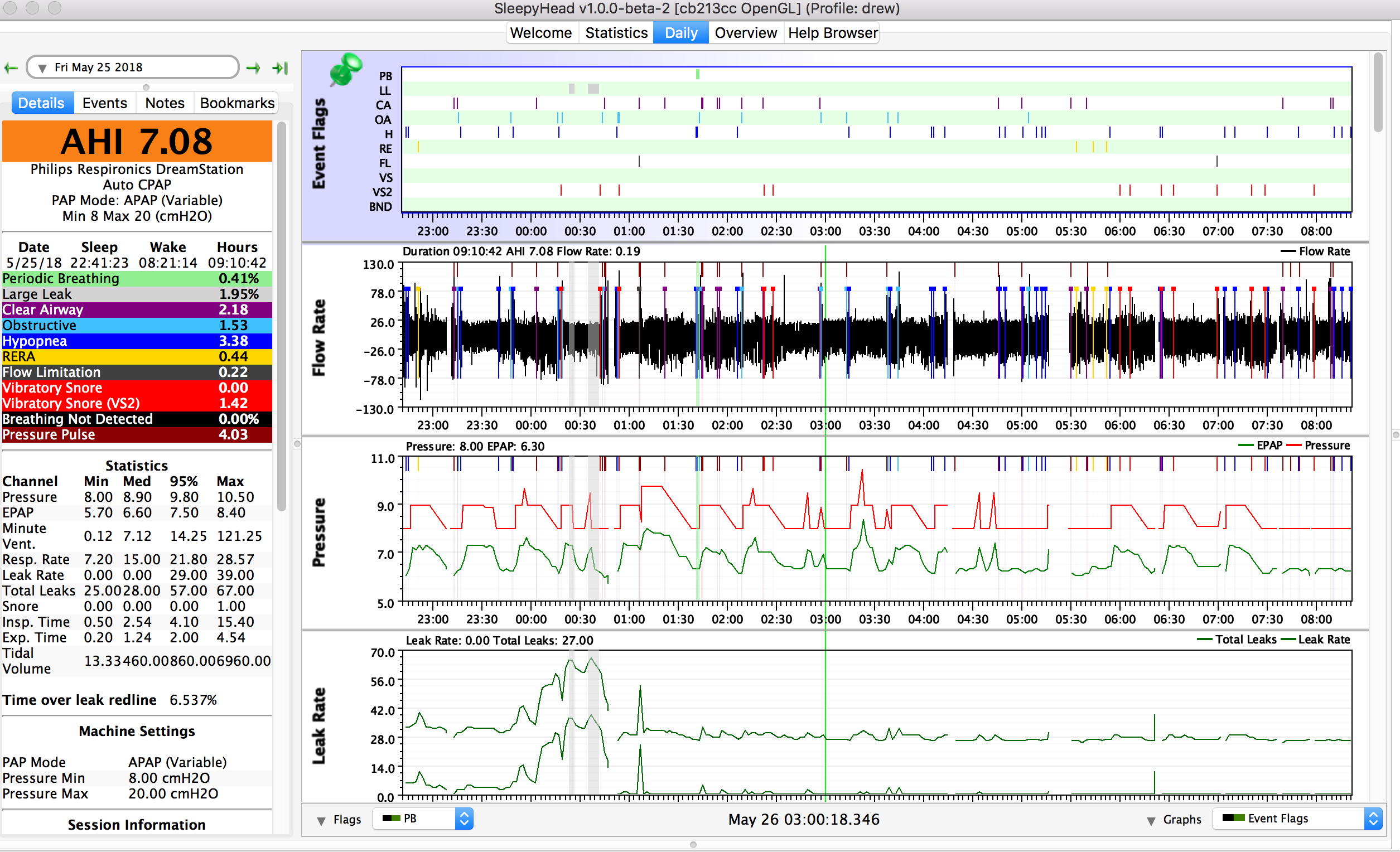Viewport: 1400px width, 852px height.
Task: Open the Event Flags graphs combo box
Action: [1297, 818]
